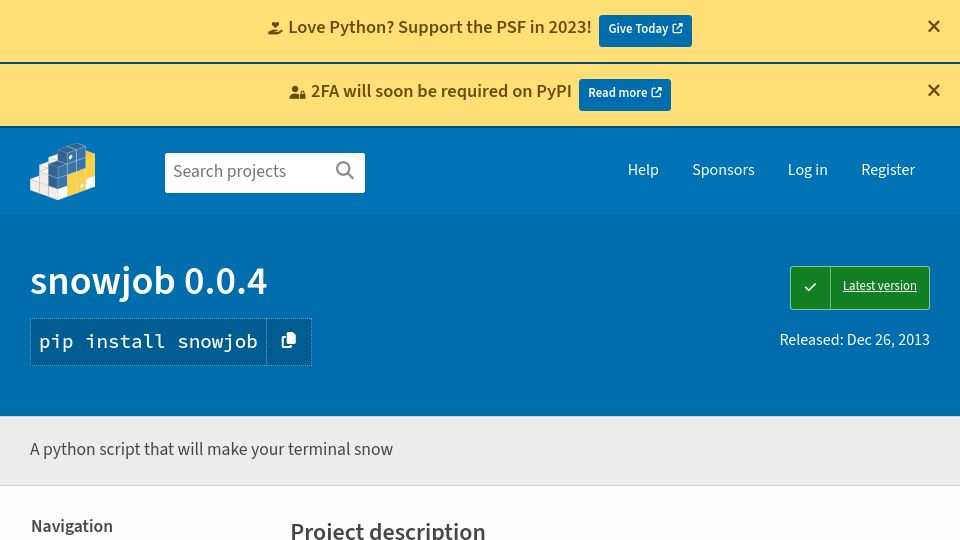
Task: Click the 2FA user-lock icon
Action: [x=298, y=92]
